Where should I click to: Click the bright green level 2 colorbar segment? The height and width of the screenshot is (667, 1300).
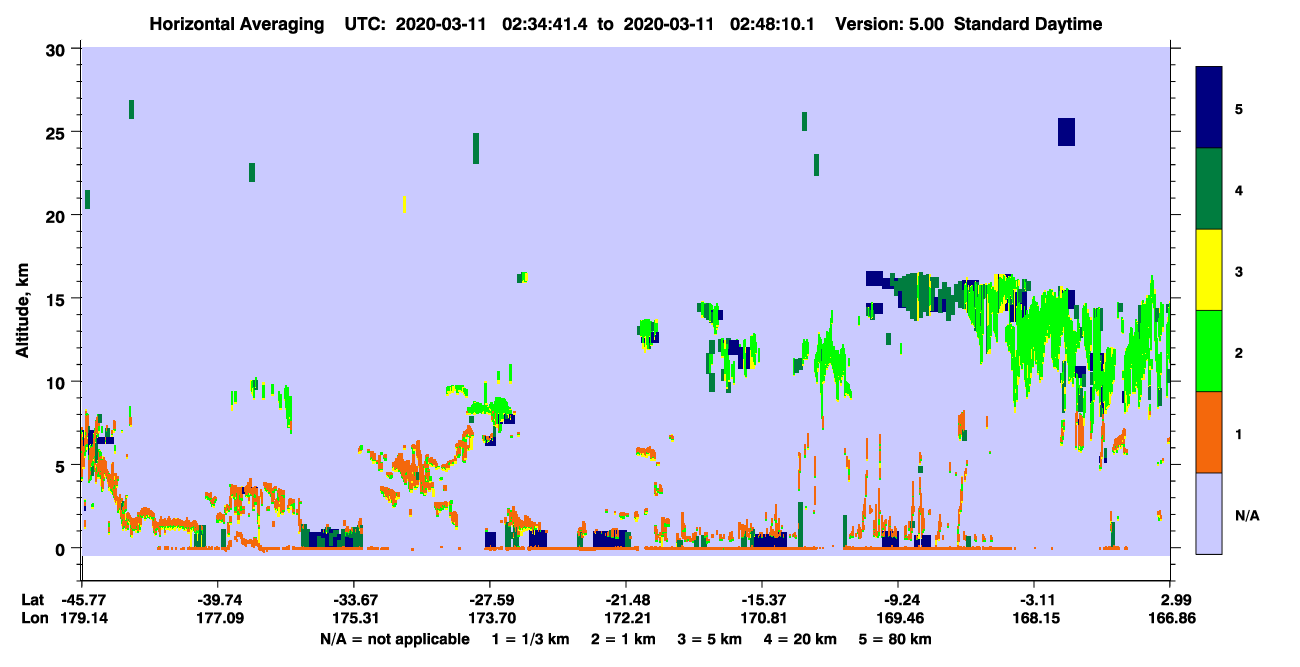[1209, 351]
